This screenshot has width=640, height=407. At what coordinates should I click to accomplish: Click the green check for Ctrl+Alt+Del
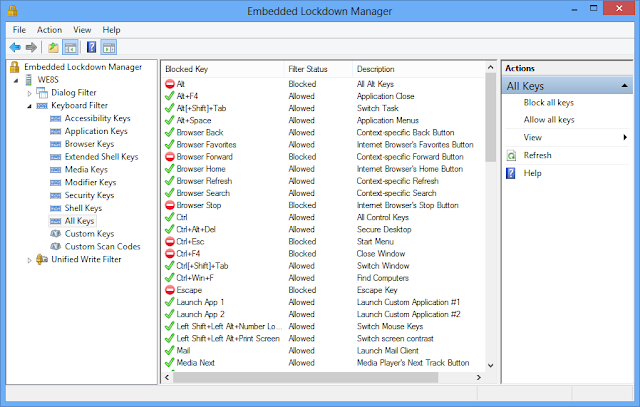click(170, 229)
